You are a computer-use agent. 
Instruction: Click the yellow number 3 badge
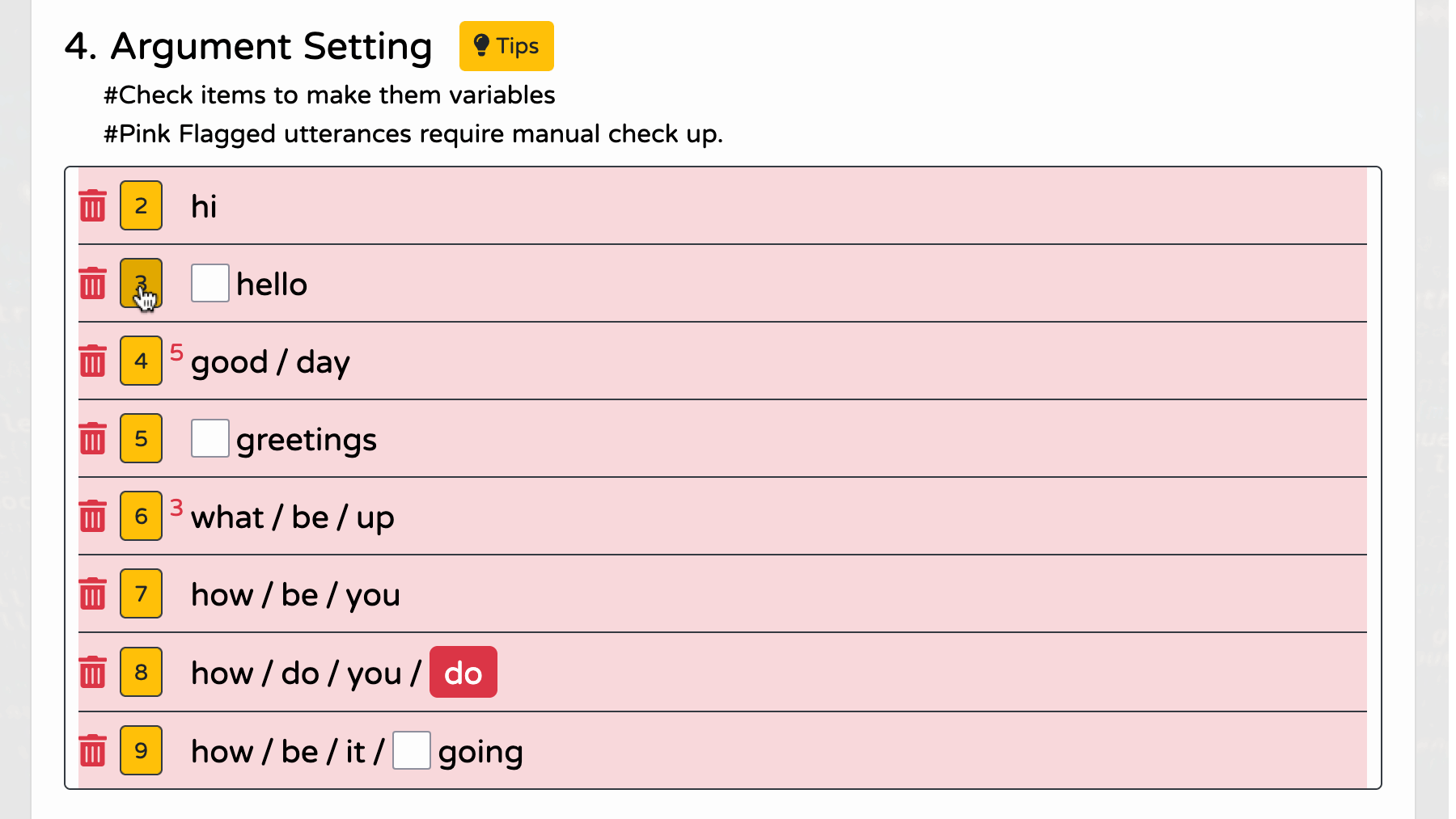coord(141,283)
